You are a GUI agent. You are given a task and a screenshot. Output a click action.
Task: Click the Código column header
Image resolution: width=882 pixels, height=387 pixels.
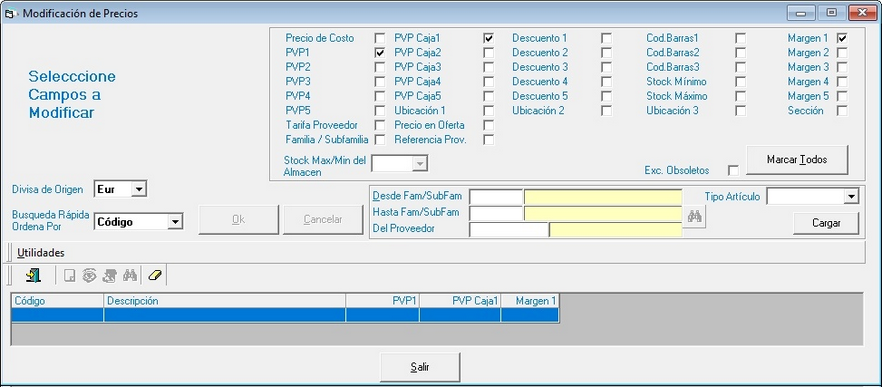click(57, 301)
